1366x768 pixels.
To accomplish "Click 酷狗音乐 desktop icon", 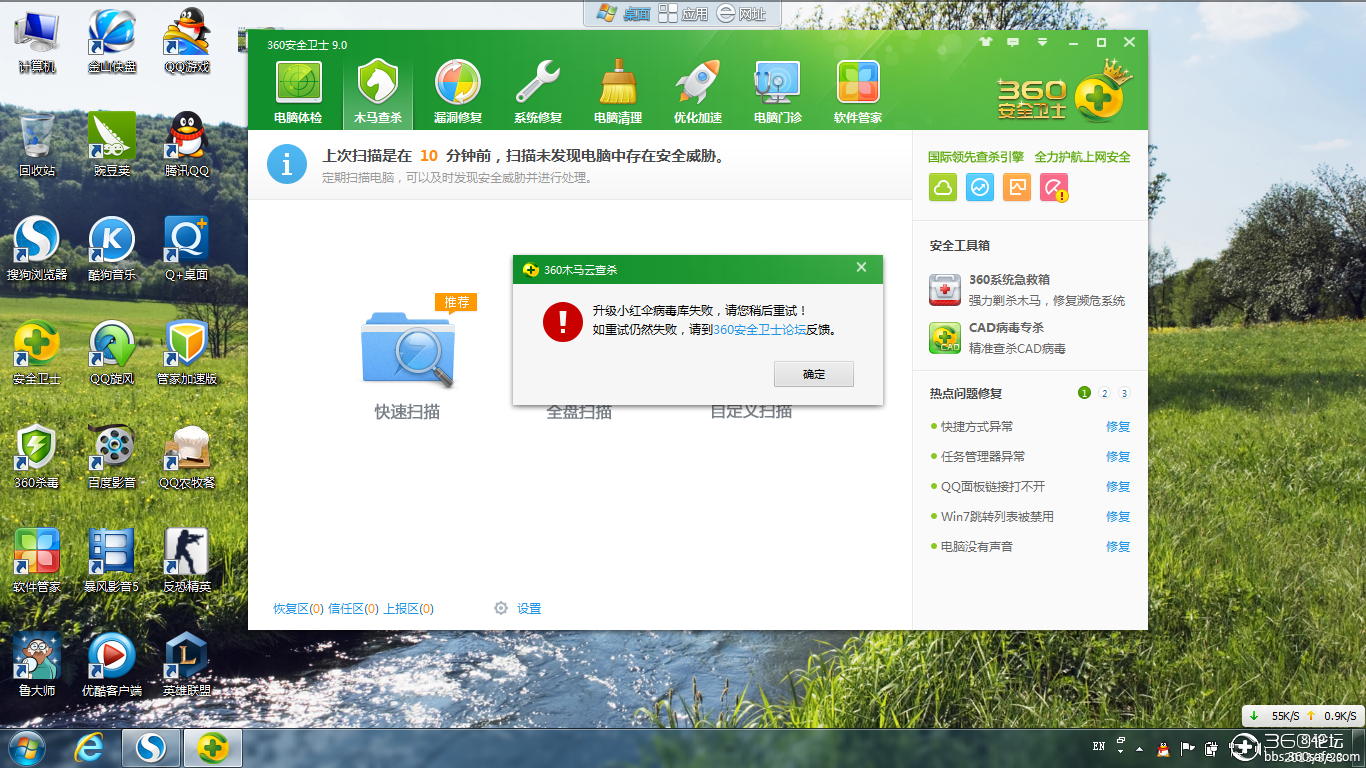I will point(112,249).
